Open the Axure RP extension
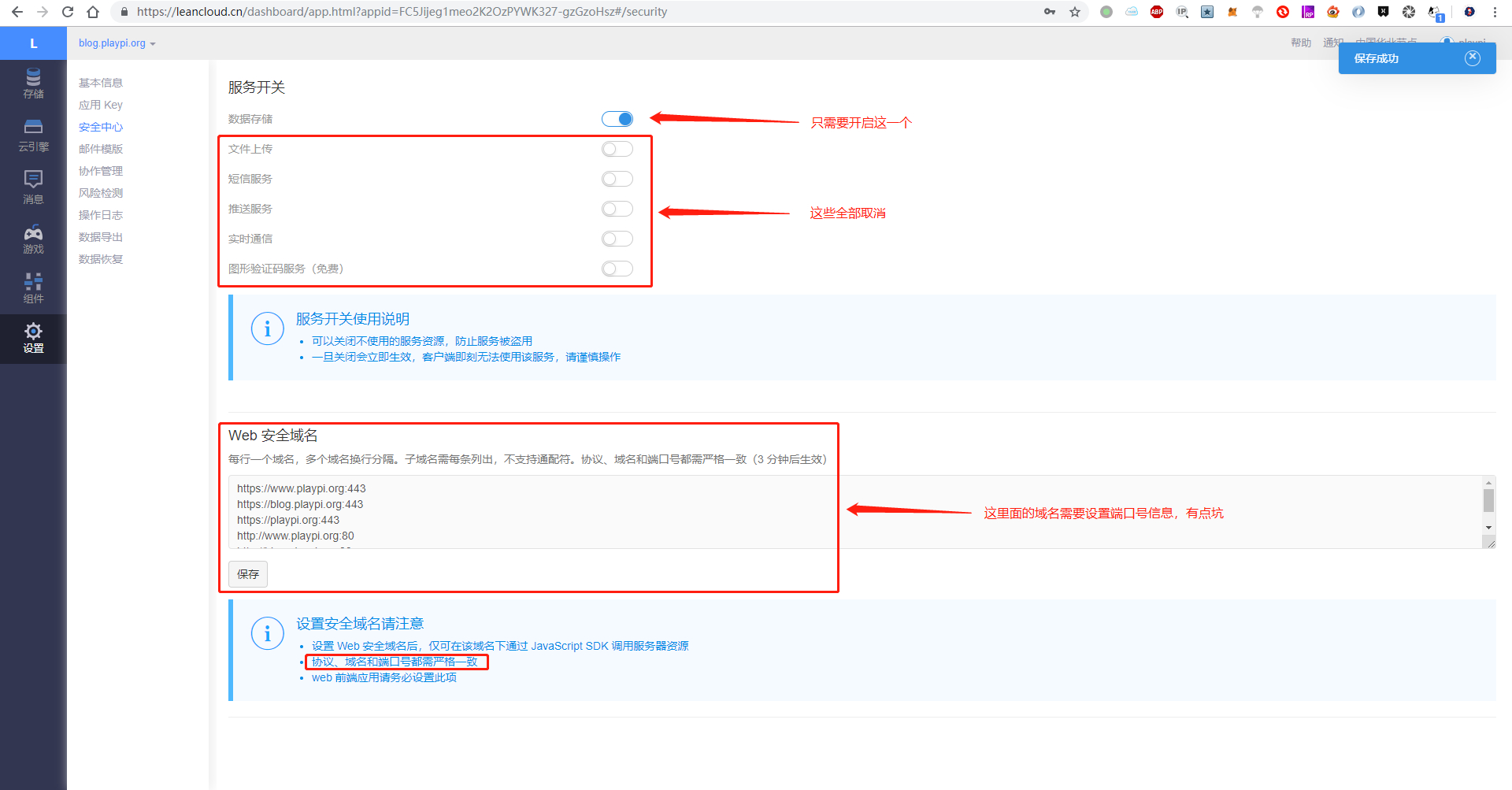1512x790 pixels. [x=1308, y=12]
